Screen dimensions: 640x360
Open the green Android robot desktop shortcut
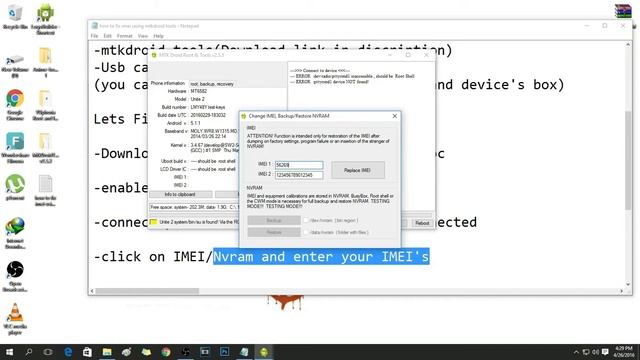coord(45,18)
